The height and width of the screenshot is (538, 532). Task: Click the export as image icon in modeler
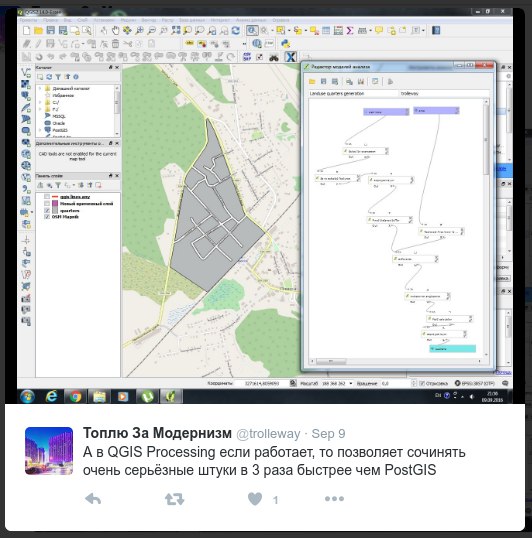(349, 81)
